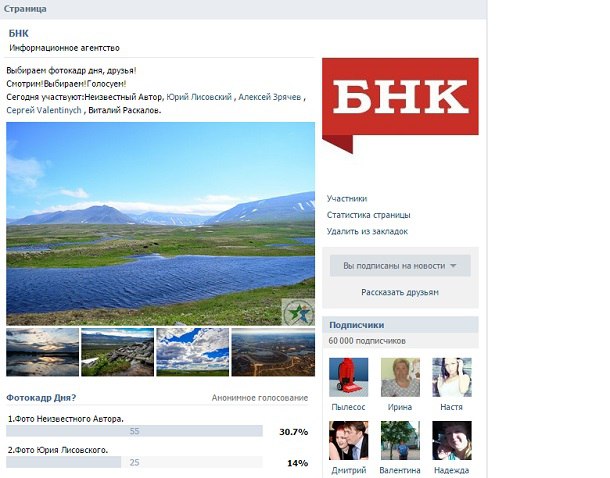The height and width of the screenshot is (478, 610).
Task: Click the 30.7% poll result bar
Action: pyautogui.click(x=134, y=431)
